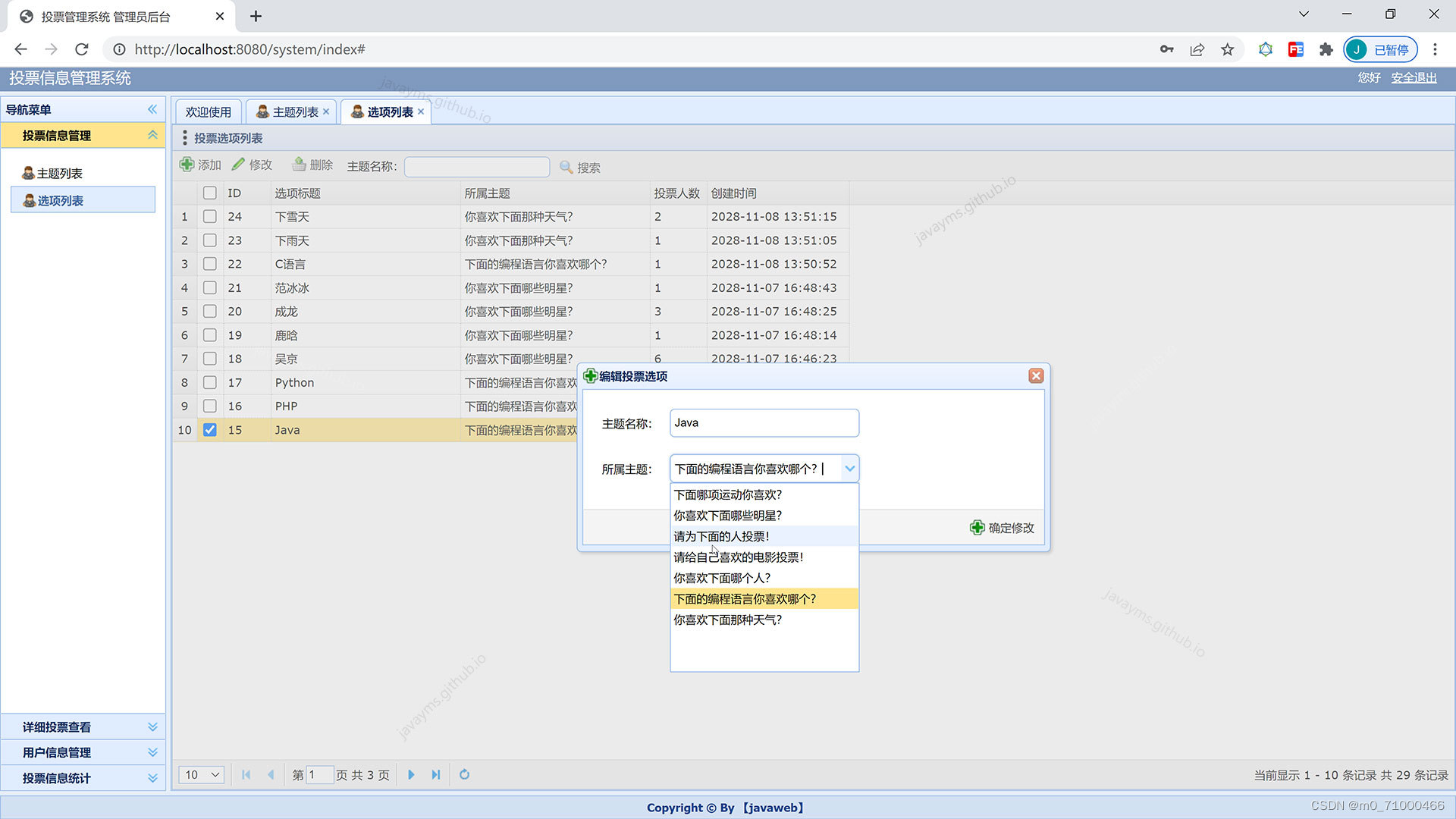1456x819 pixels.
Task: Open the browser share icon
Action: (x=1197, y=49)
